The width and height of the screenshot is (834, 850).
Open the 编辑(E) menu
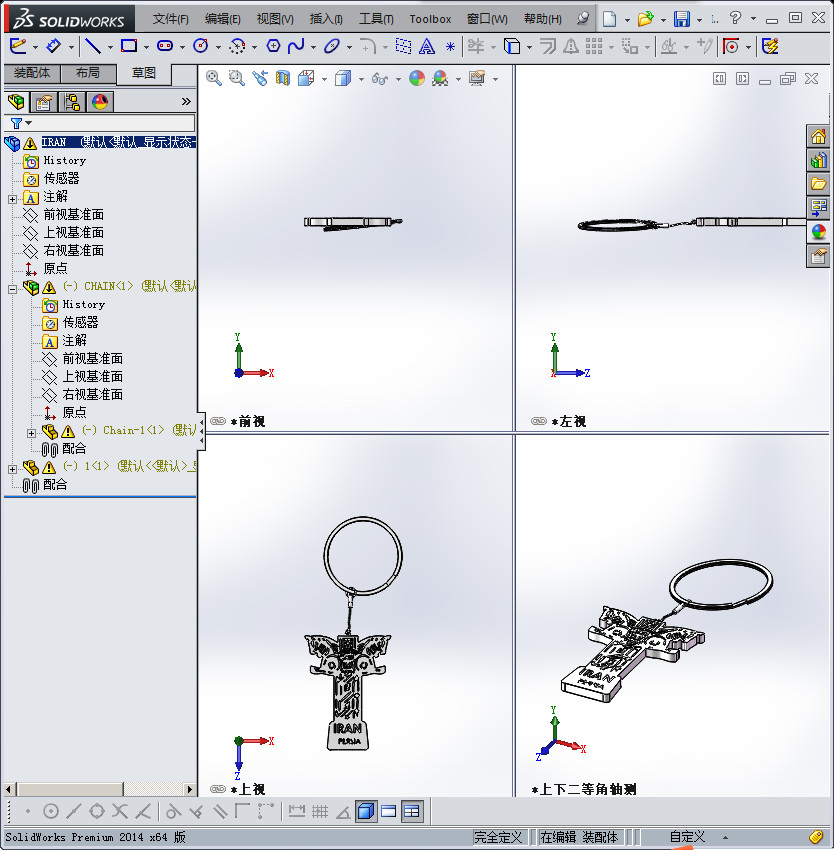coord(222,19)
